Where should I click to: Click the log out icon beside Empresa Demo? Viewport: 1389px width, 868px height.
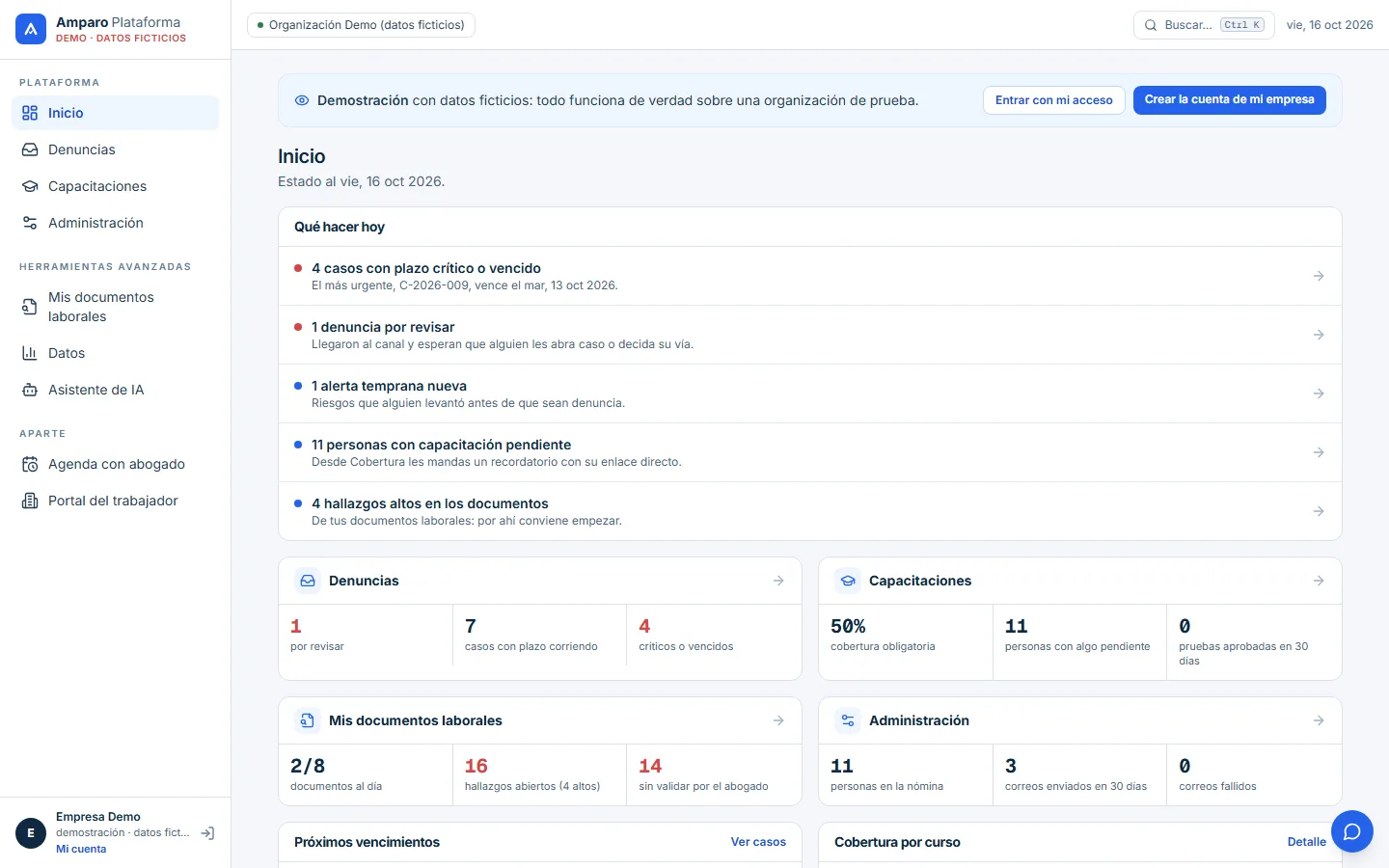click(207, 833)
